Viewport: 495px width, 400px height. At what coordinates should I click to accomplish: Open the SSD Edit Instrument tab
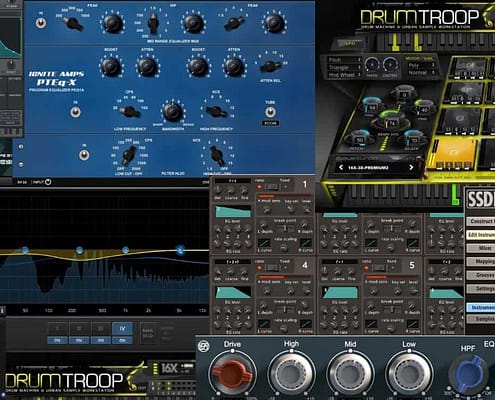[x=481, y=235]
